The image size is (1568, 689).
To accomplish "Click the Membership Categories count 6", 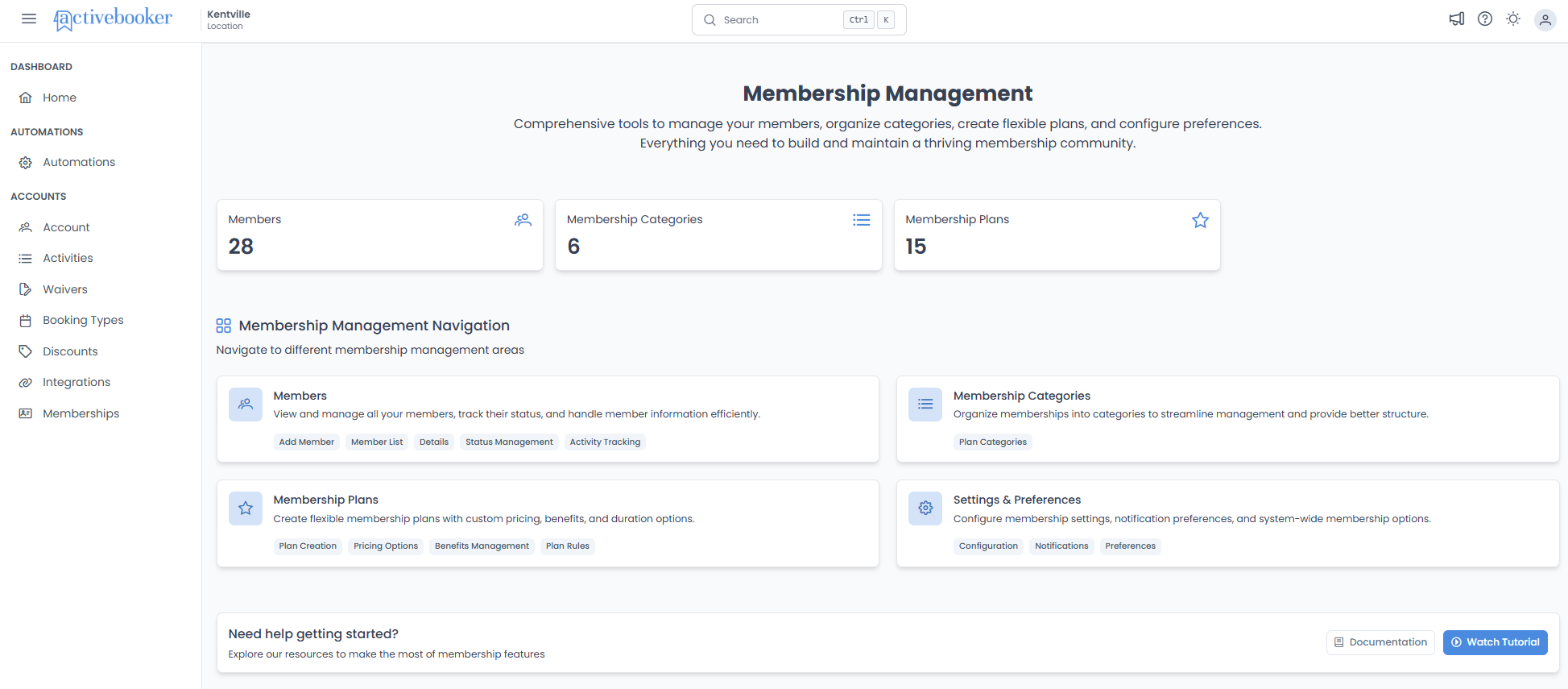I will click(x=573, y=247).
